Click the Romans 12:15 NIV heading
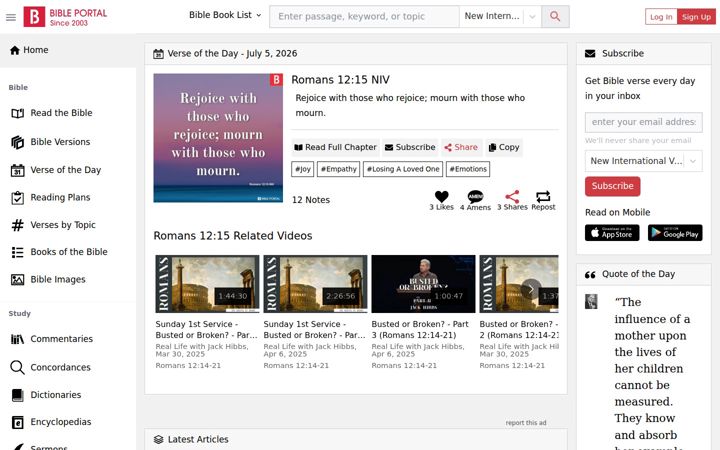The width and height of the screenshot is (720, 450). tap(340, 80)
